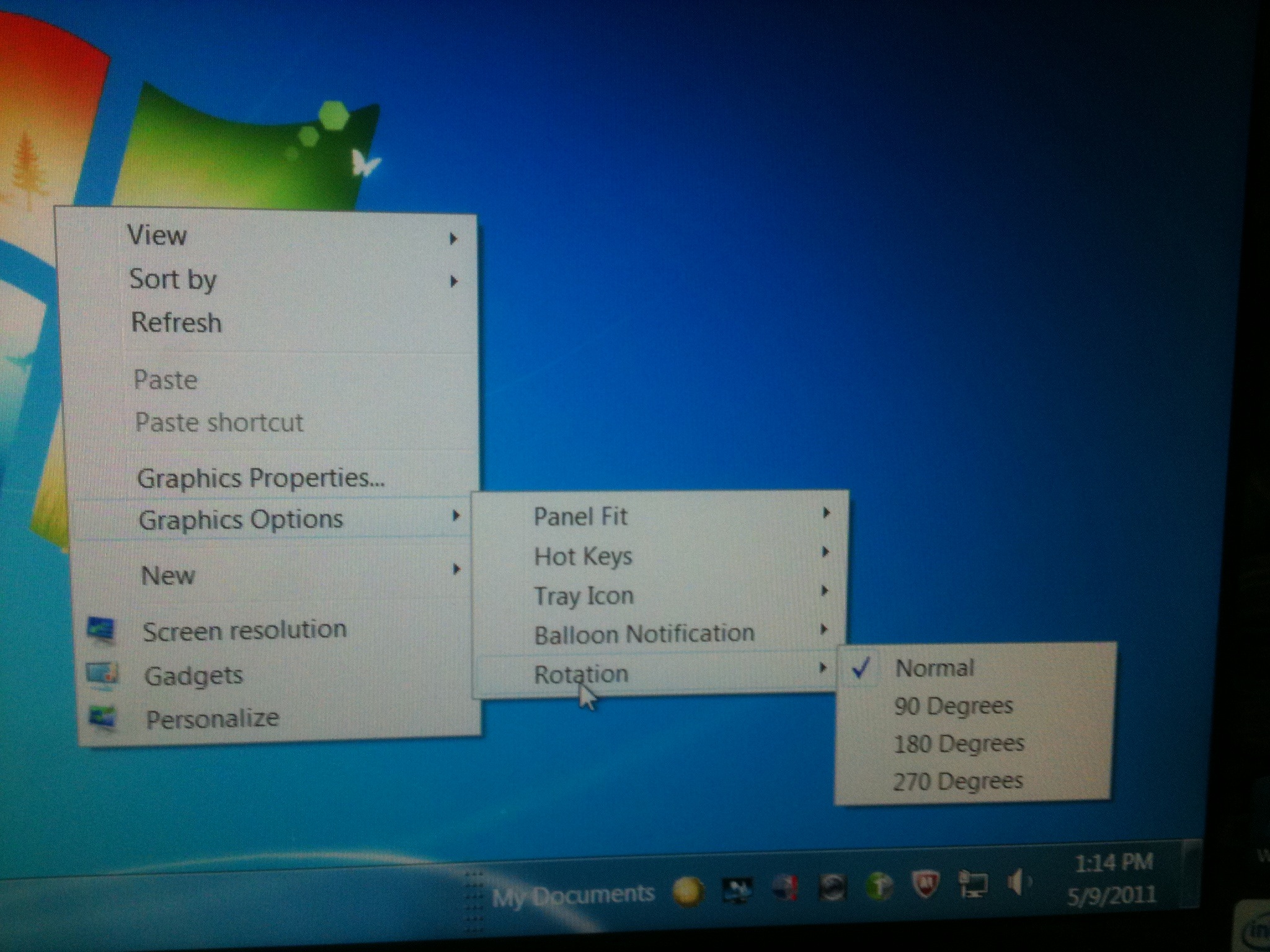Image resolution: width=1270 pixels, height=952 pixels.
Task: Click the yellow ball tray icon
Action: tap(688, 892)
